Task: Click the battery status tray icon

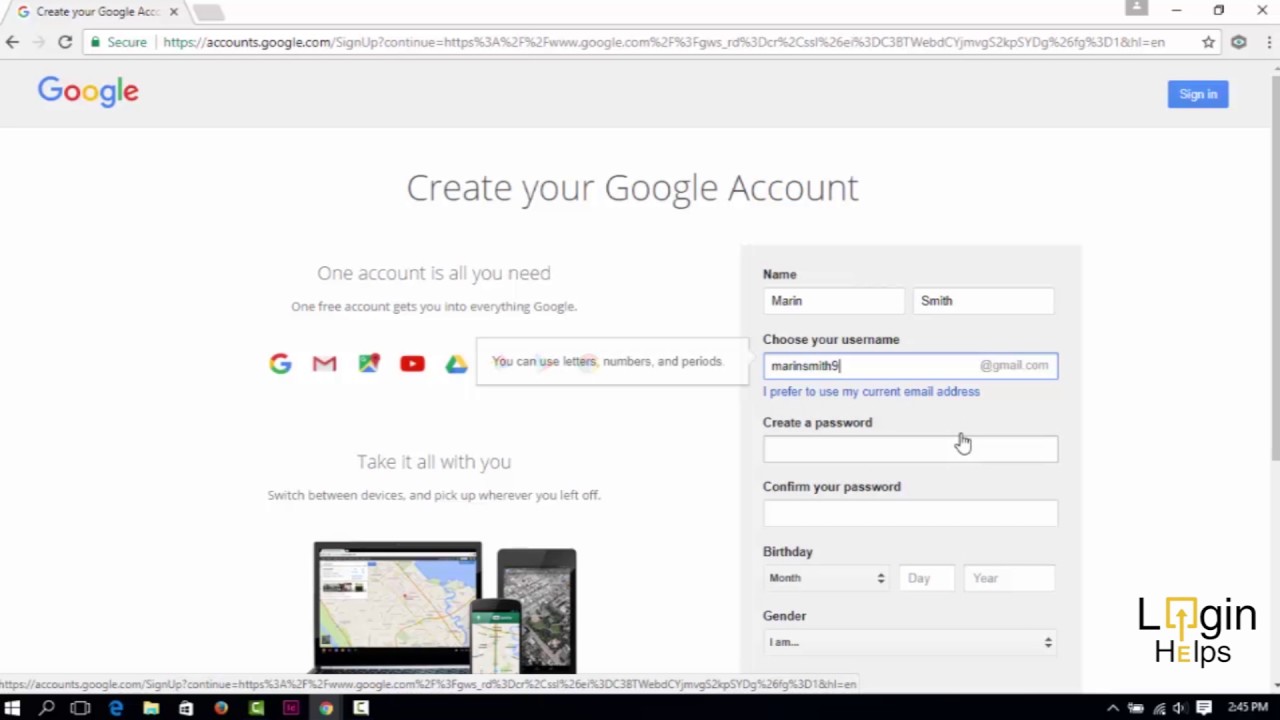Action: [x=1136, y=708]
